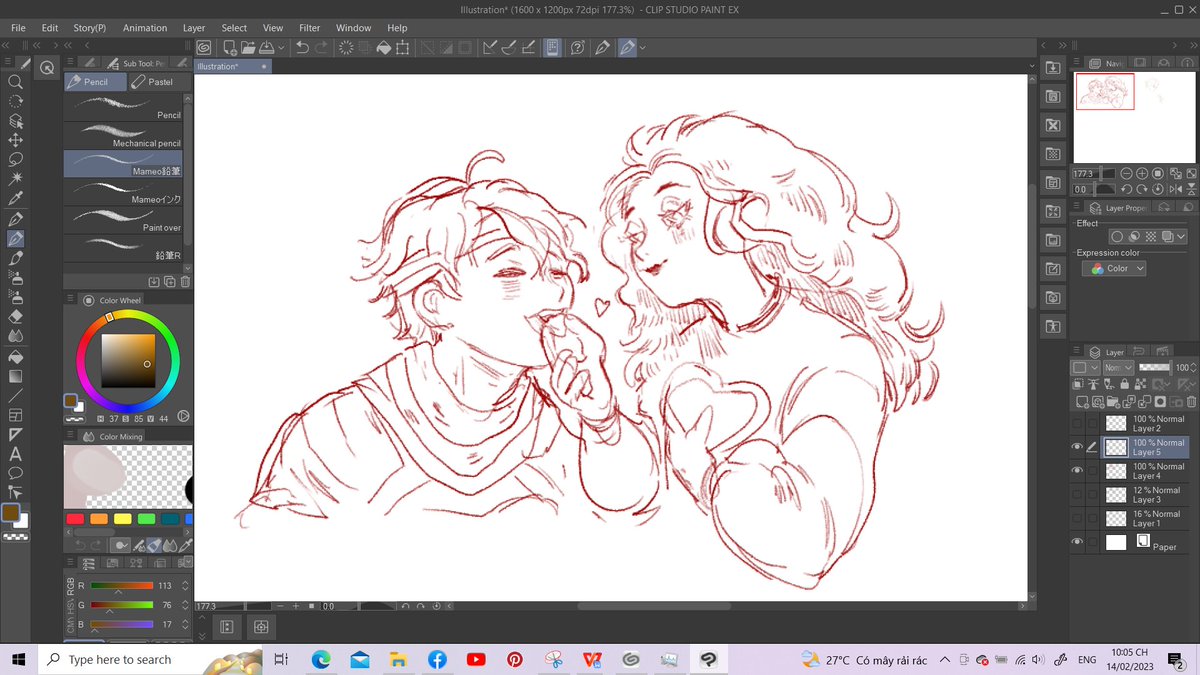1200x675 pixels.
Task: Select the Text tool
Action: click(15, 453)
